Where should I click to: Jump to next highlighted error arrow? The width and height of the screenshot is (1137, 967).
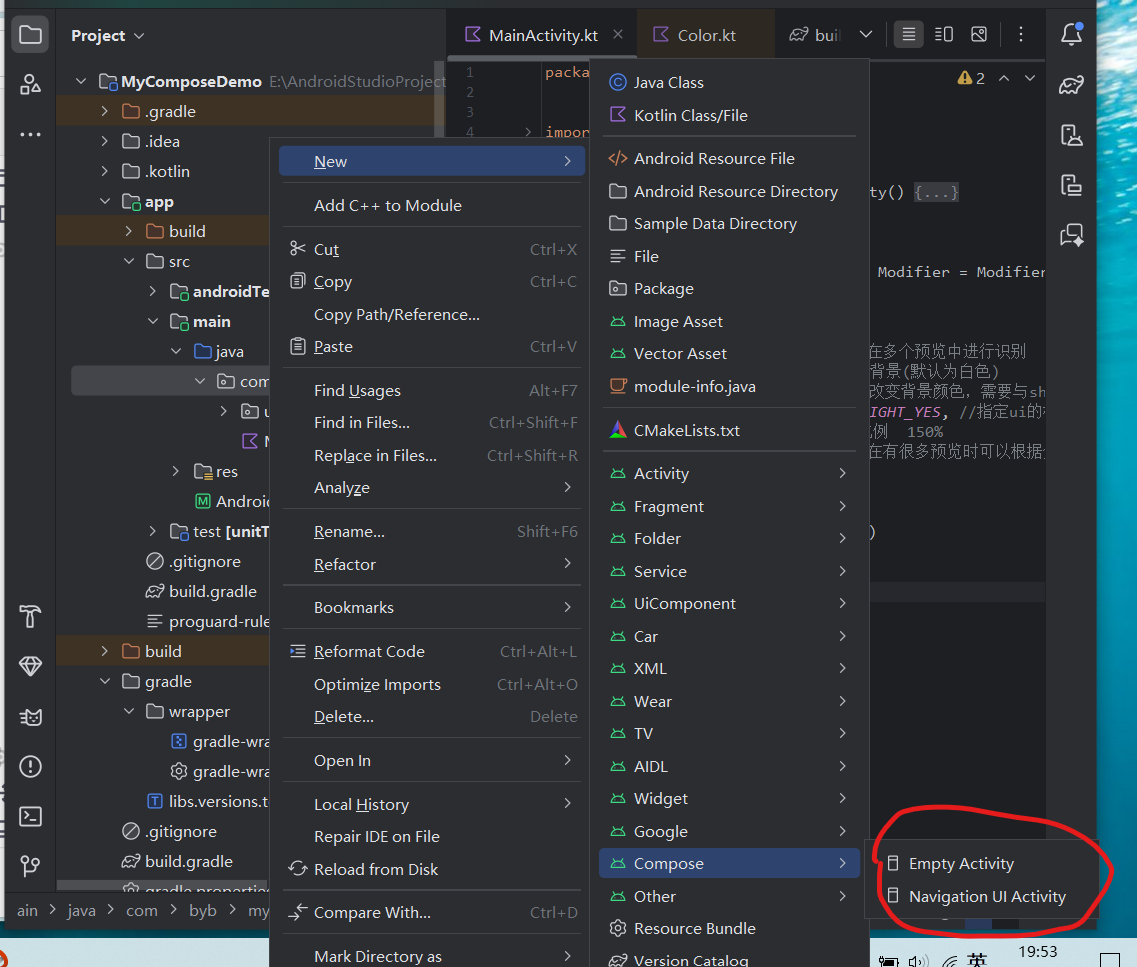pyautogui.click(x=1030, y=78)
